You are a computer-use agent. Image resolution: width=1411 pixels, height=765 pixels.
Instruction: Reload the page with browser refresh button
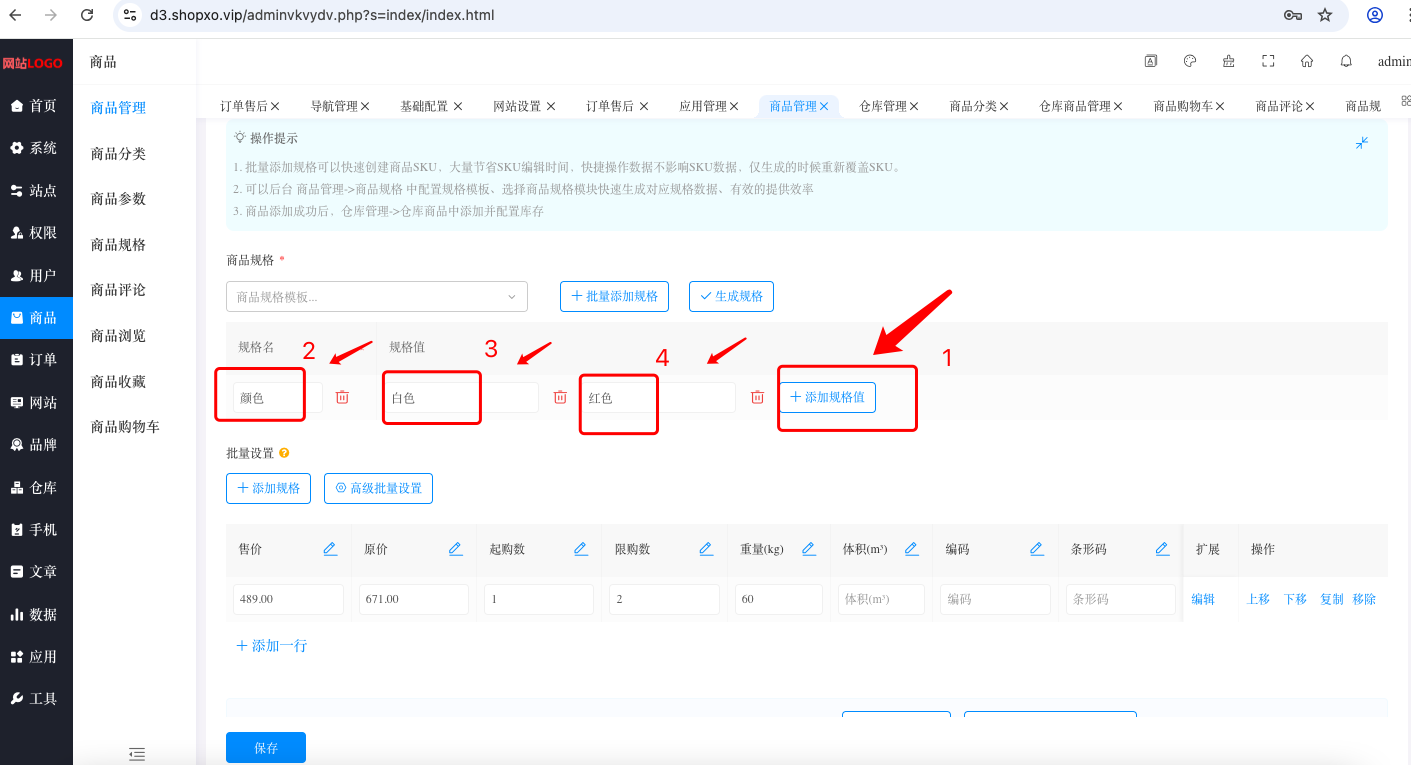[x=87, y=15]
